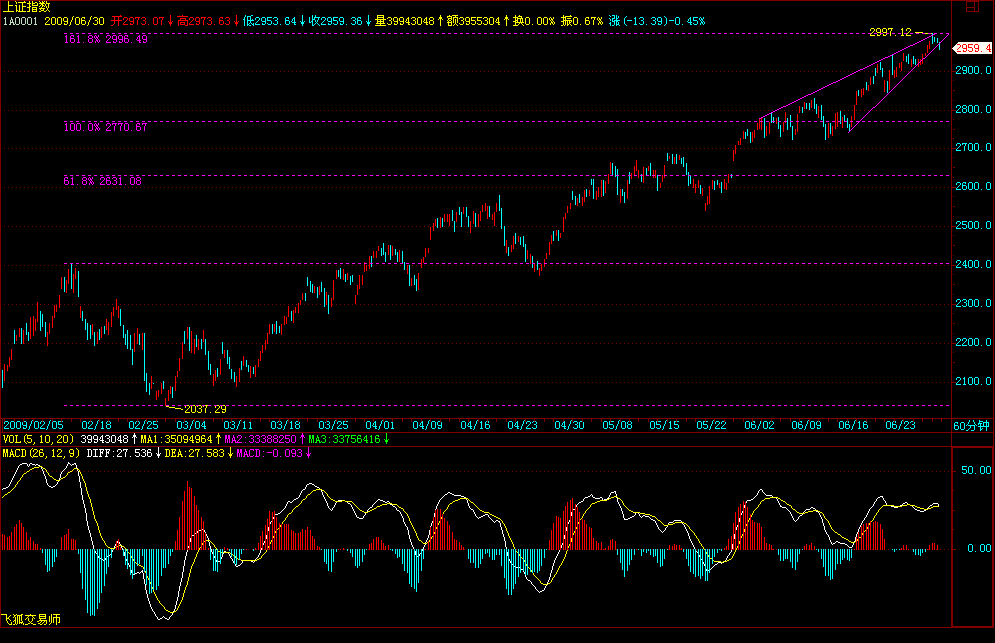Click the close price 收2959.36
The image size is (995, 643).
[x=336, y=21]
